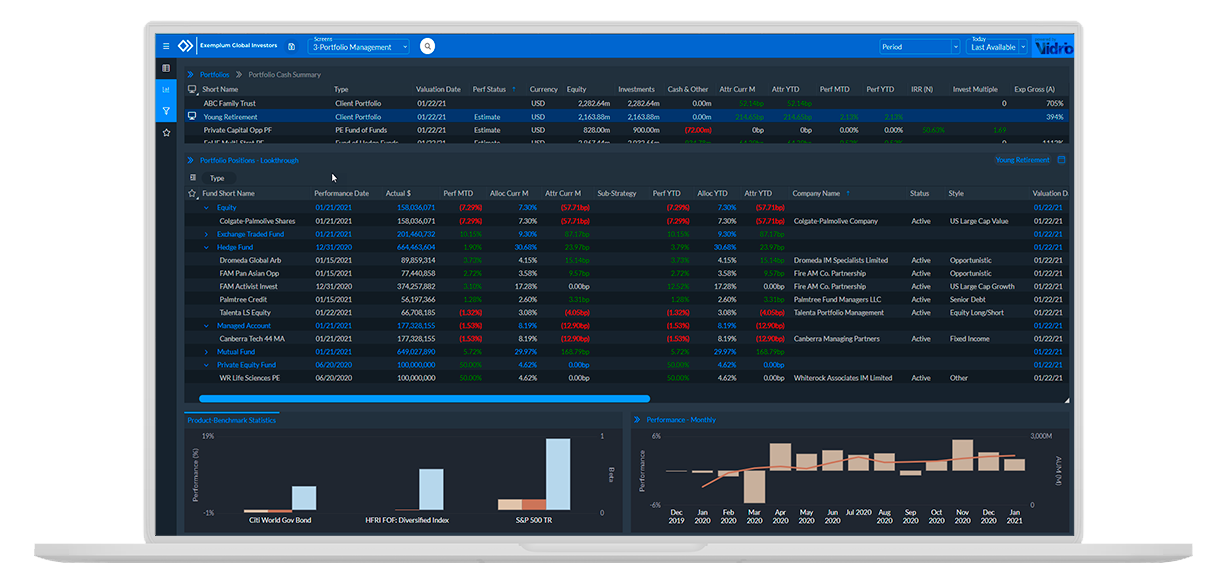Click the Sub-Strategy column header

click(617, 193)
